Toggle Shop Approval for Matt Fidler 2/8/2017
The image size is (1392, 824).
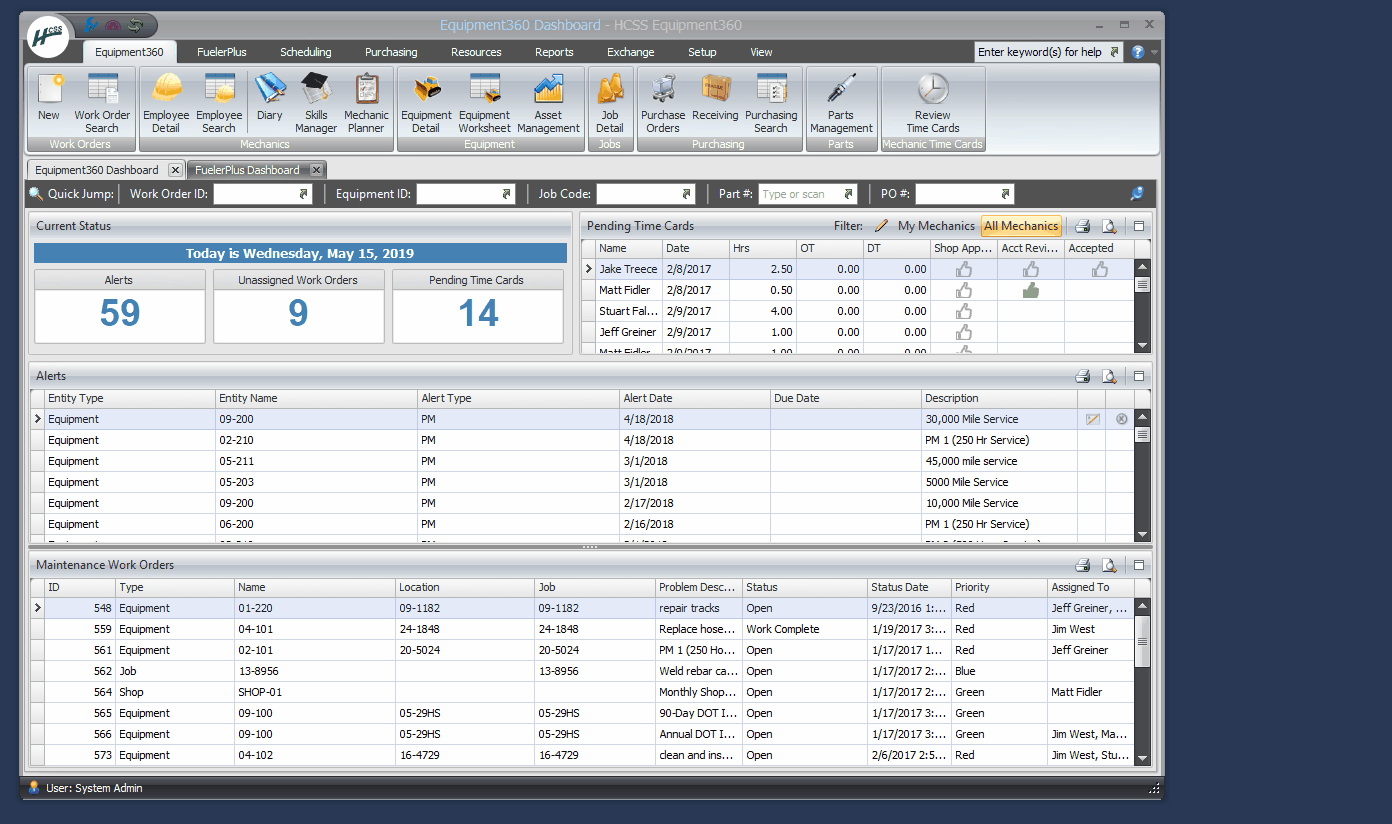[x=964, y=290]
